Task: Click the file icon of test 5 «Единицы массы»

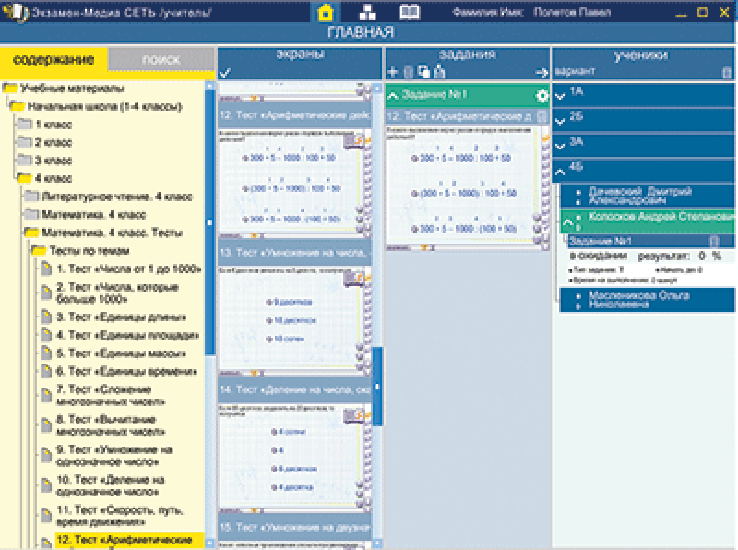Action: click(x=46, y=353)
